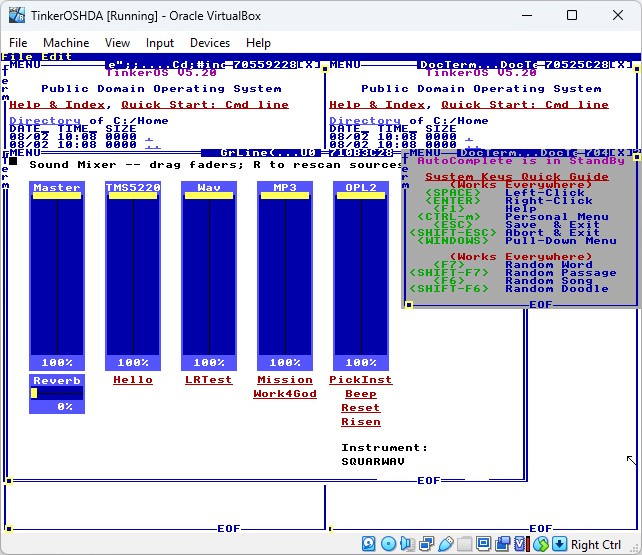This screenshot has width=642, height=555.
Task: Open MENU of the Sound Mixer window
Action: click(x=25, y=153)
